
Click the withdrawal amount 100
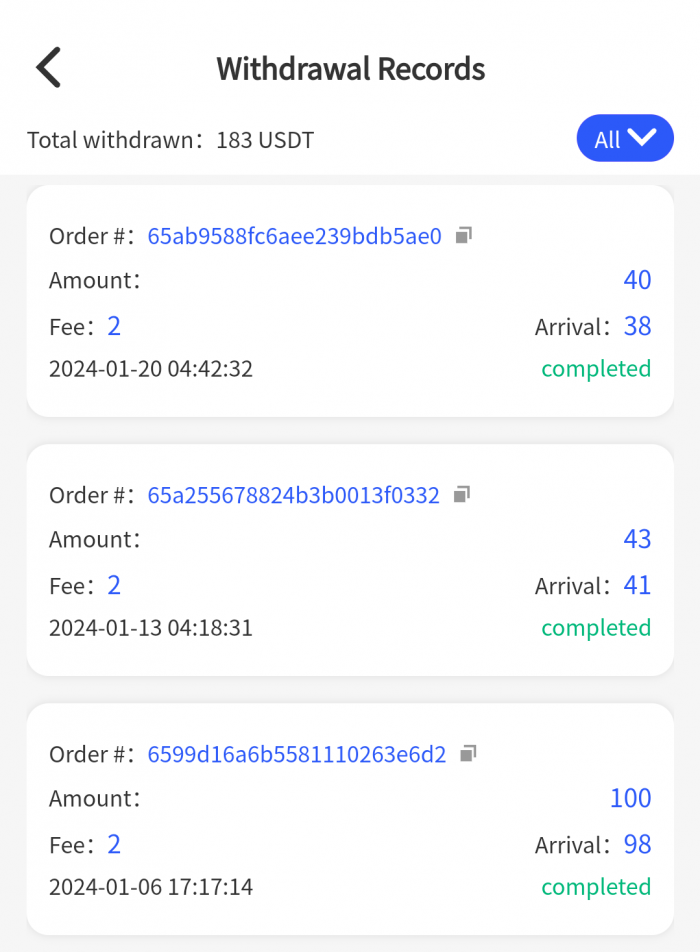(630, 798)
